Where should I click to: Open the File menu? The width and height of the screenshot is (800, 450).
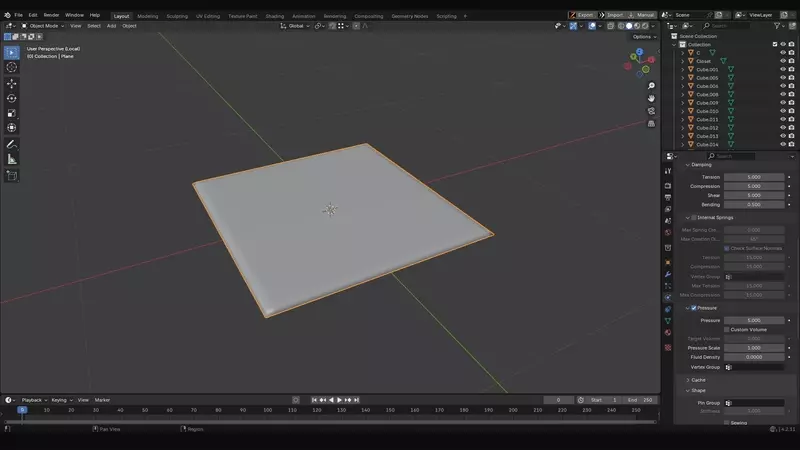pos(18,15)
